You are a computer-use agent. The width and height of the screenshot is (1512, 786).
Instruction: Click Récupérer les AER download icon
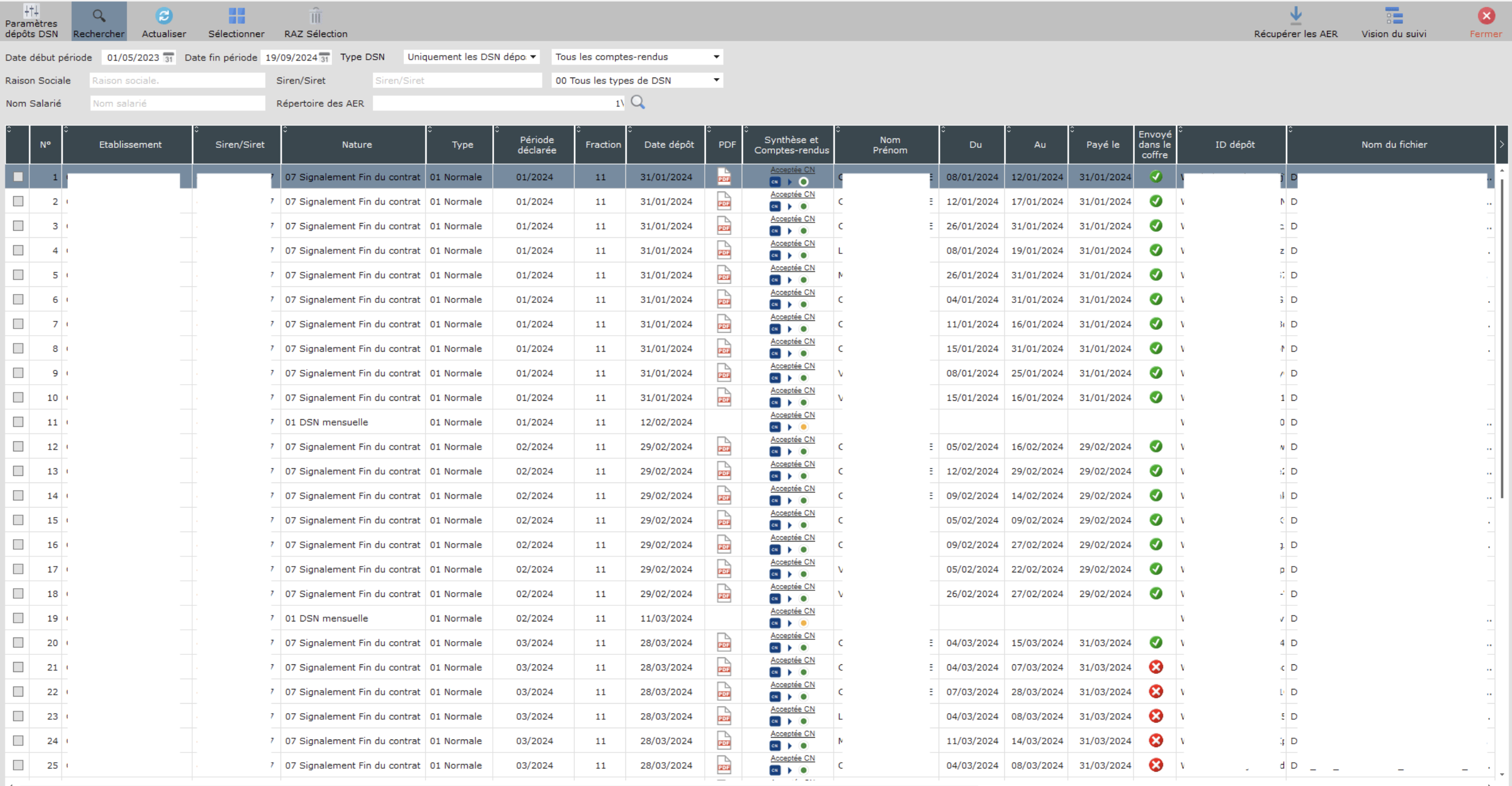1295,16
